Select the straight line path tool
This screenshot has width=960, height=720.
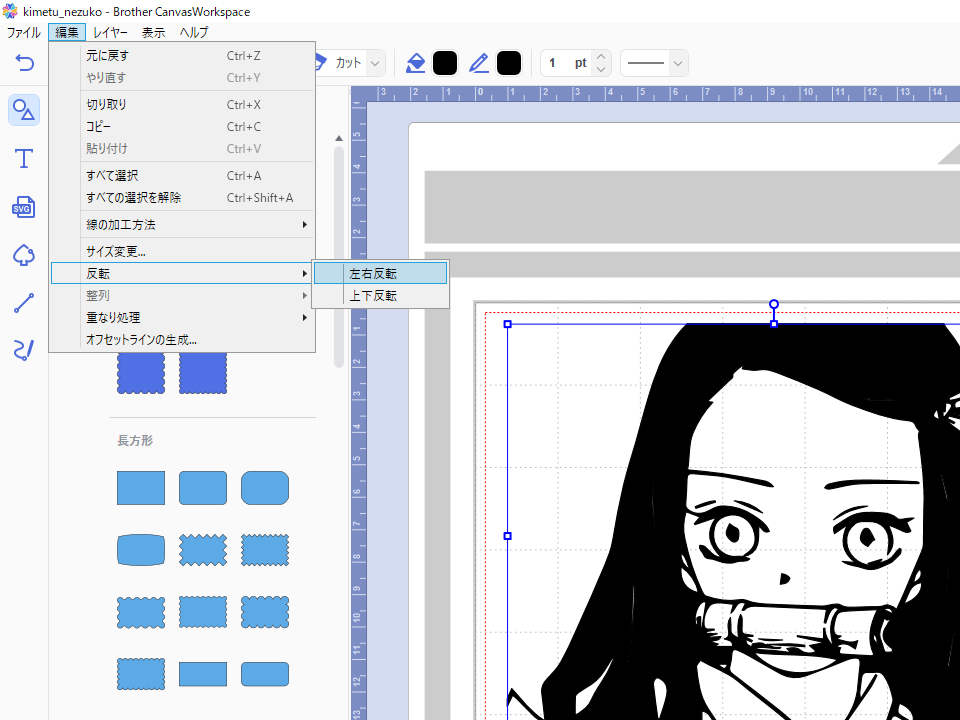tap(24, 303)
